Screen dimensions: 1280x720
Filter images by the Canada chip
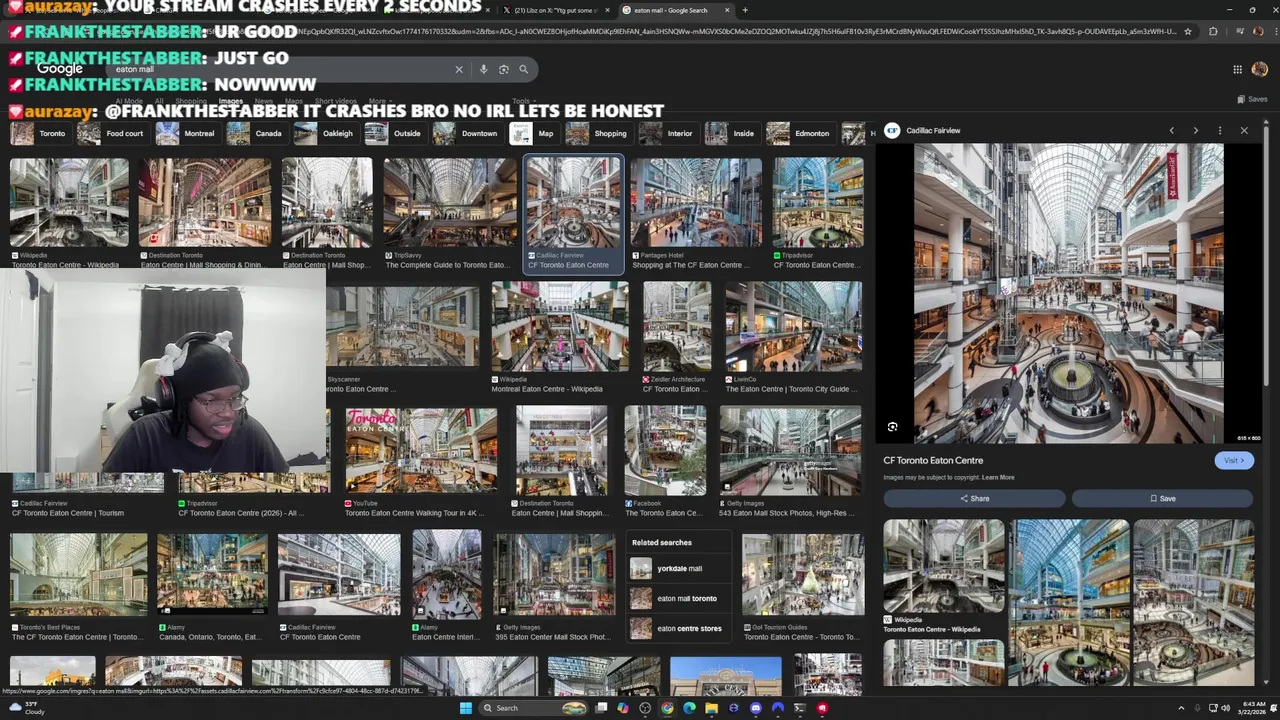255,133
